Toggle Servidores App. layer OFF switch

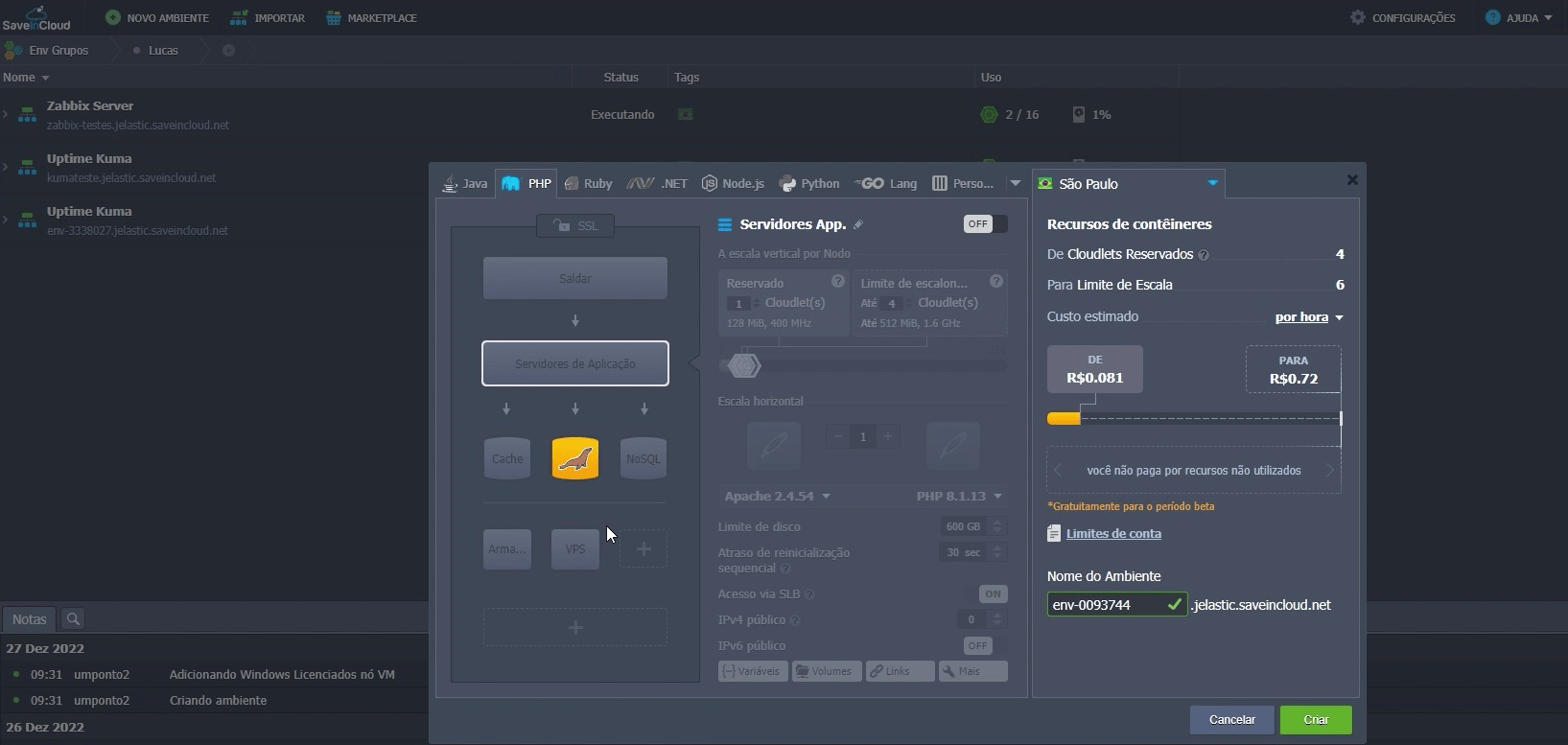(985, 223)
